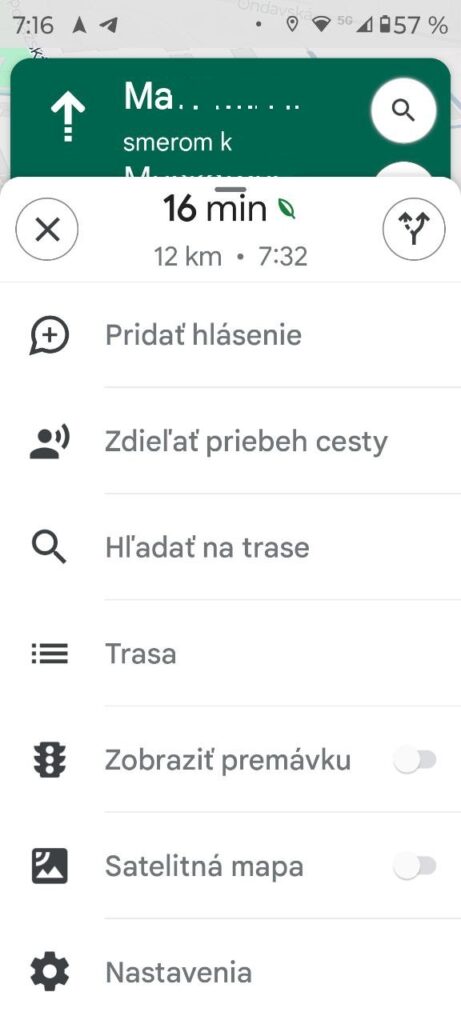This screenshot has height=1024, width=461.
Task: Open the Trasa directions list
Action: click(x=230, y=654)
